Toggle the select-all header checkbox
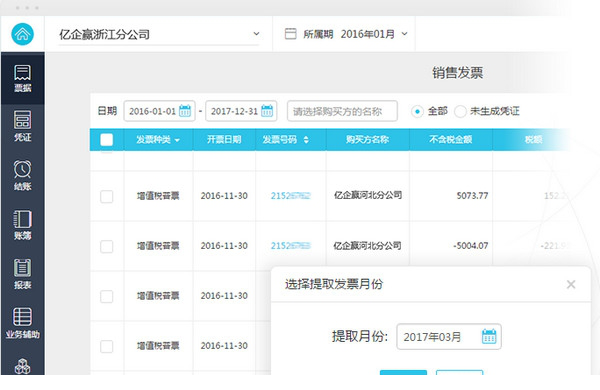The image size is (600, 390). pyautogui.click(x=106, y=140)
